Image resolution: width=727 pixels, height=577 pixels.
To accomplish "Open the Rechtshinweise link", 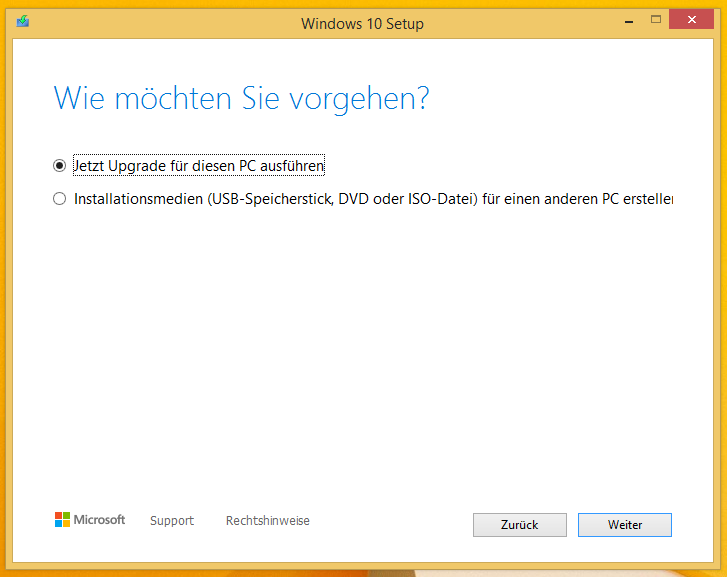I will 268,520.
